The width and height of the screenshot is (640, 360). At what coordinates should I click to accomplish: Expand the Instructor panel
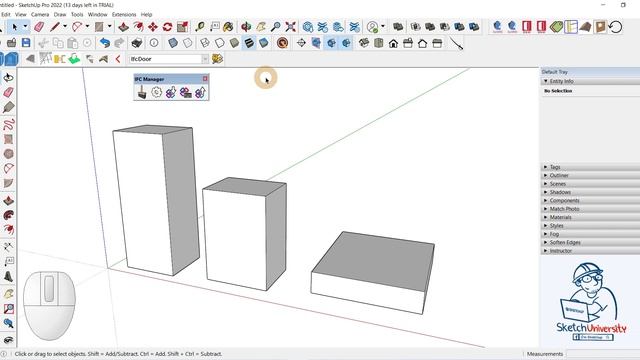(x=590, y=251)
